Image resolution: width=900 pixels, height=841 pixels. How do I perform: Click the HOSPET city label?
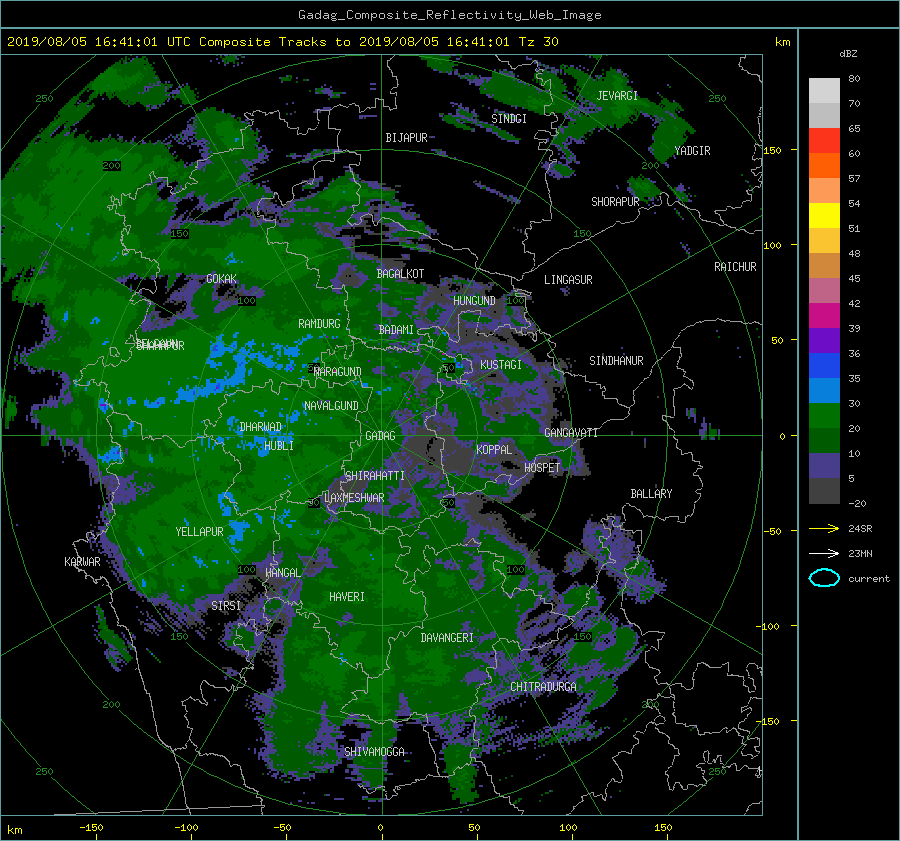542,468
